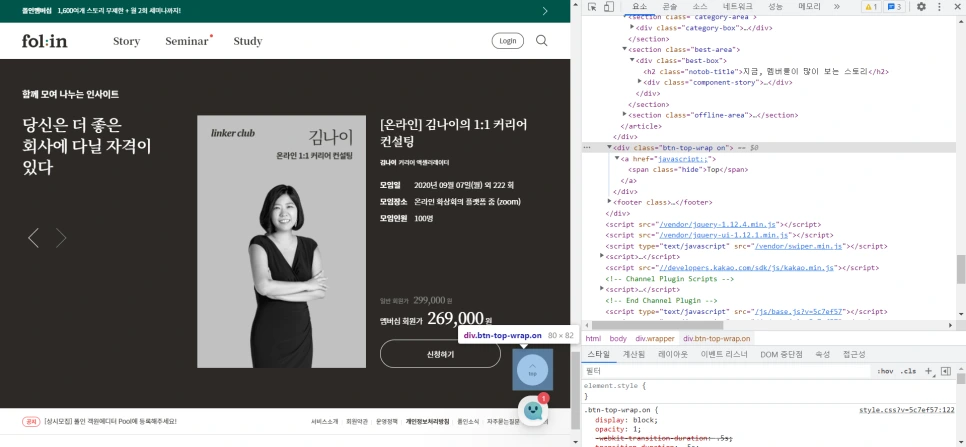This screenshot has width=966, height=447.
Task: Collapse the best-box div node
Action: [632, 60]
